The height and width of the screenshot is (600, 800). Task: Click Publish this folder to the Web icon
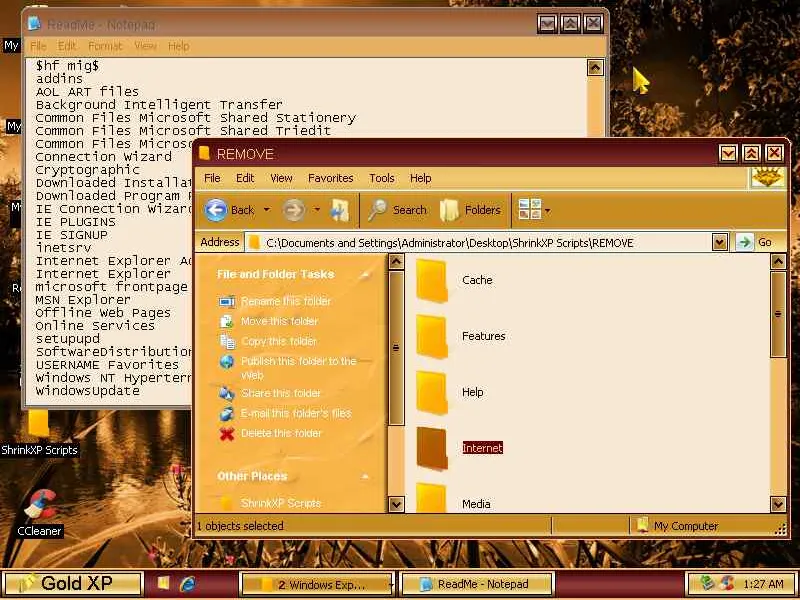click(227, 362)
